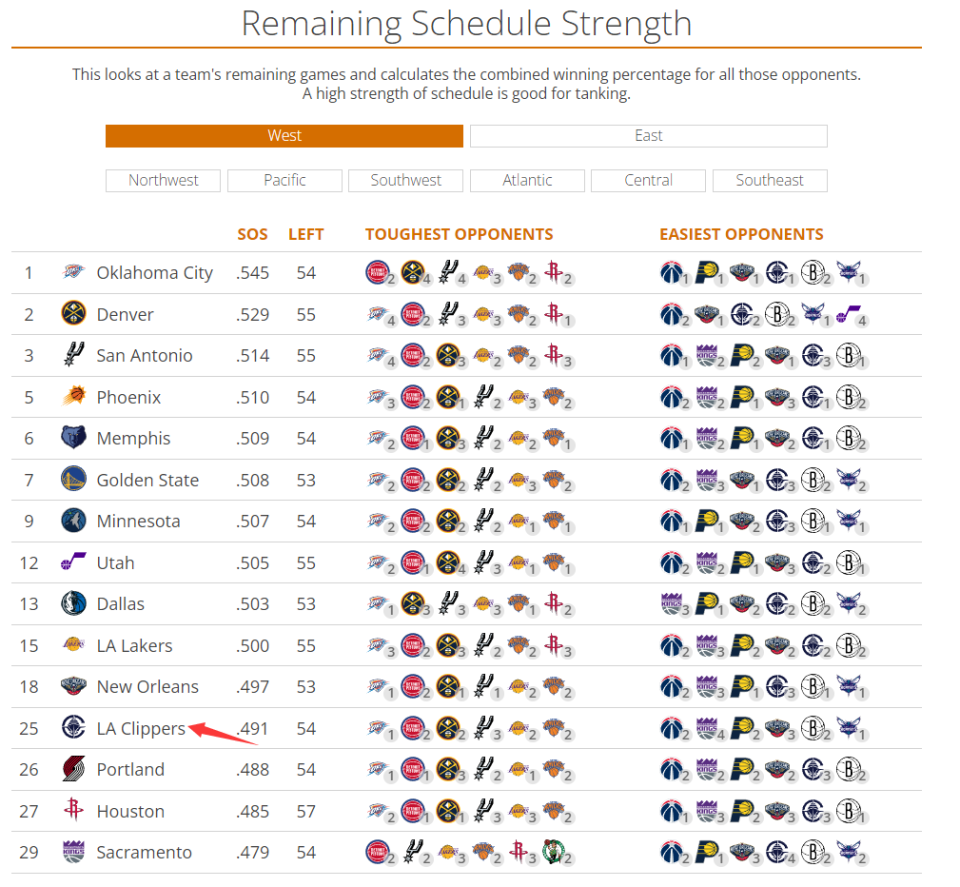Filter by Northwest division

[163, 180]
